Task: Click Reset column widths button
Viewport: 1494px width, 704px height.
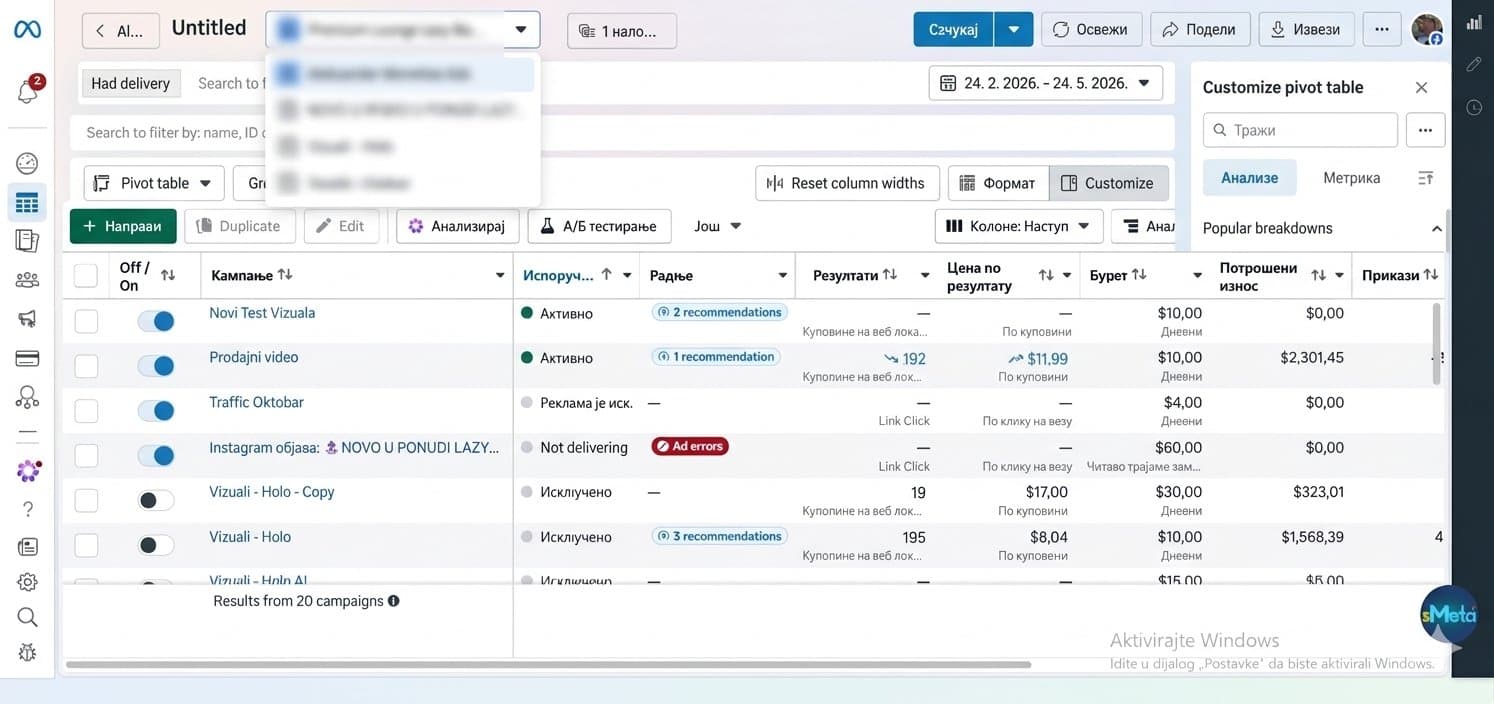Action: tap(847, 183)
